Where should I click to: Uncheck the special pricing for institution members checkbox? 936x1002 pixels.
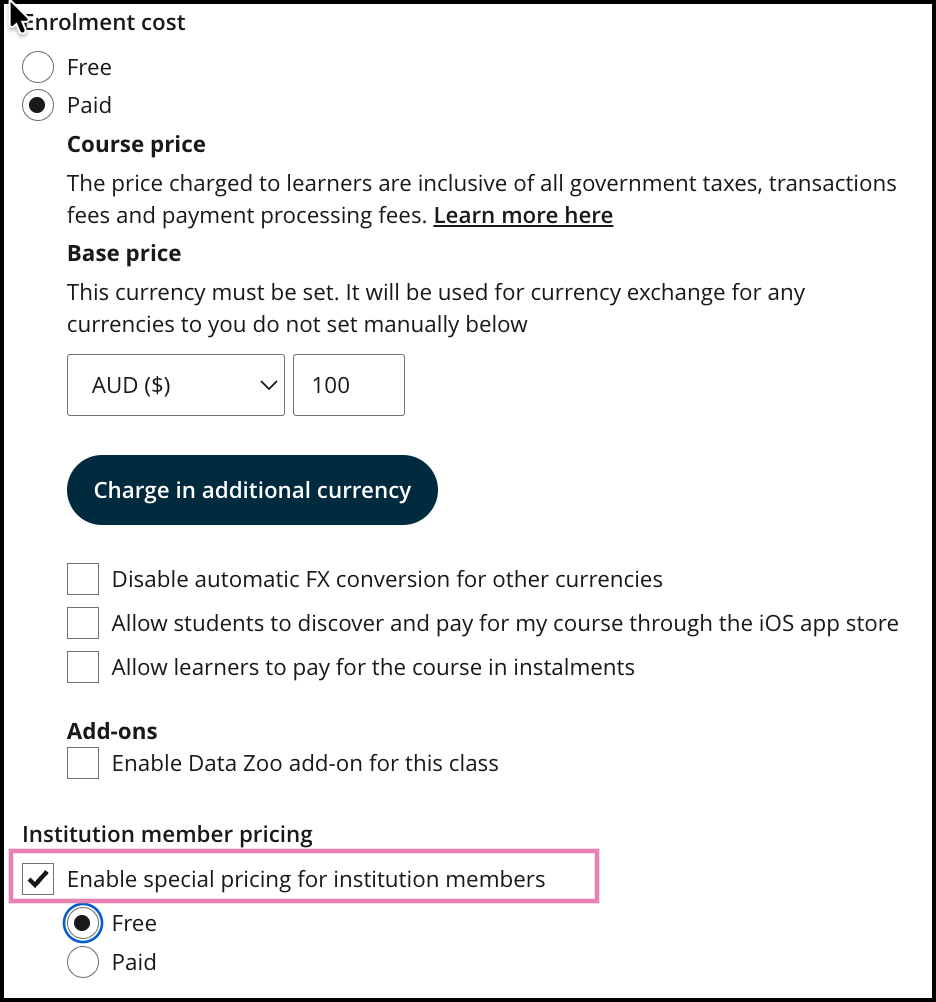39,880
